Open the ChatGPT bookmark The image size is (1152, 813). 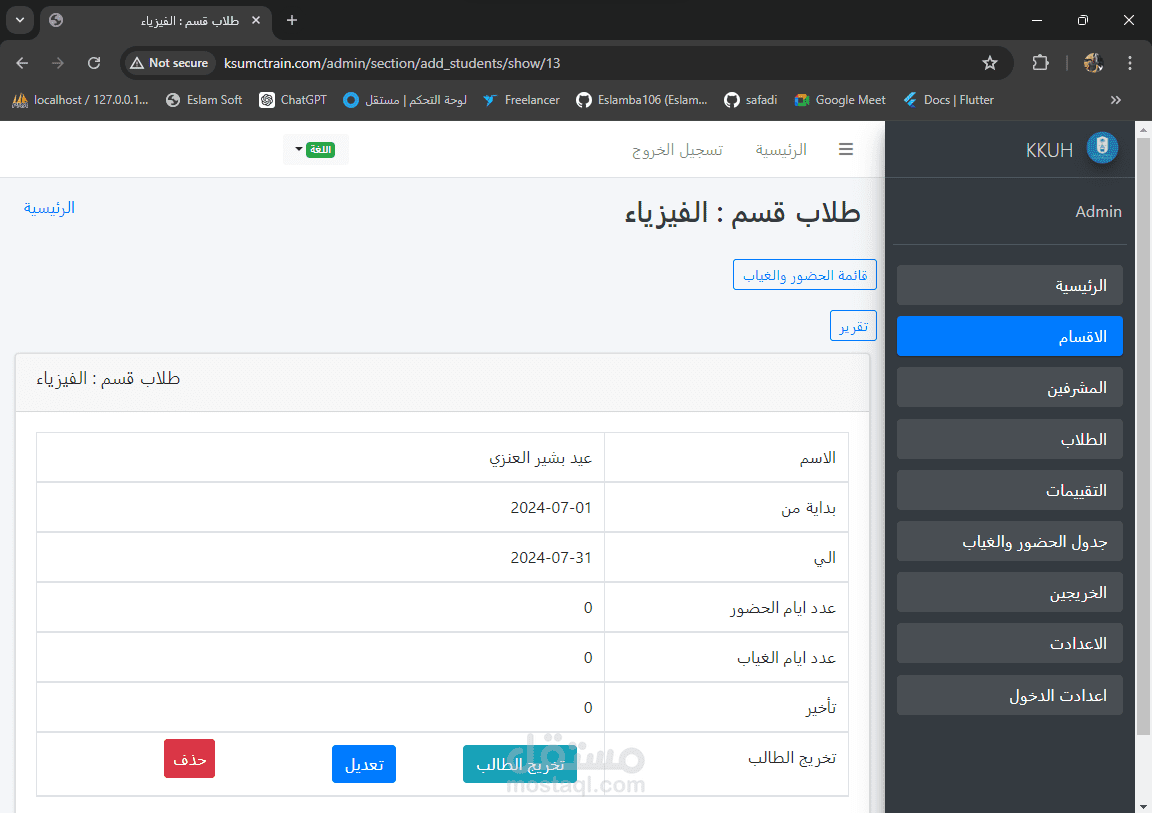pos(292,100)
